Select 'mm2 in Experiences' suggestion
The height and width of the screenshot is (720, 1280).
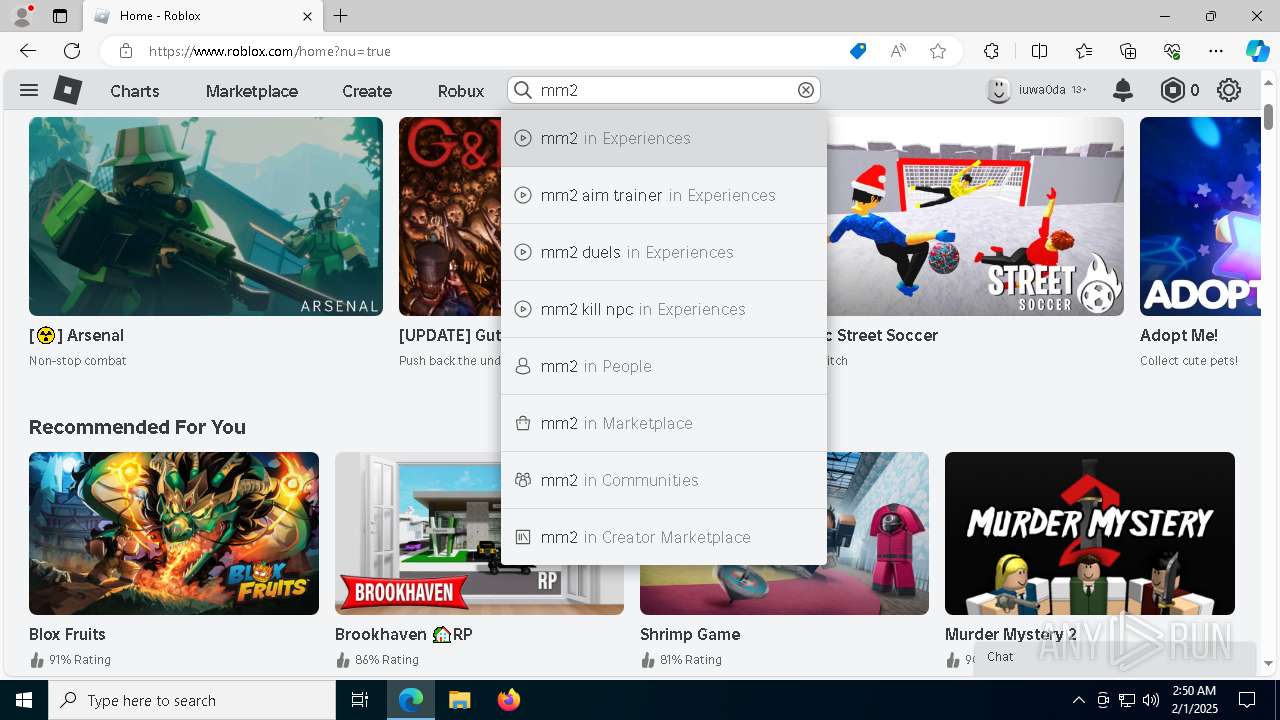(664, 138)
